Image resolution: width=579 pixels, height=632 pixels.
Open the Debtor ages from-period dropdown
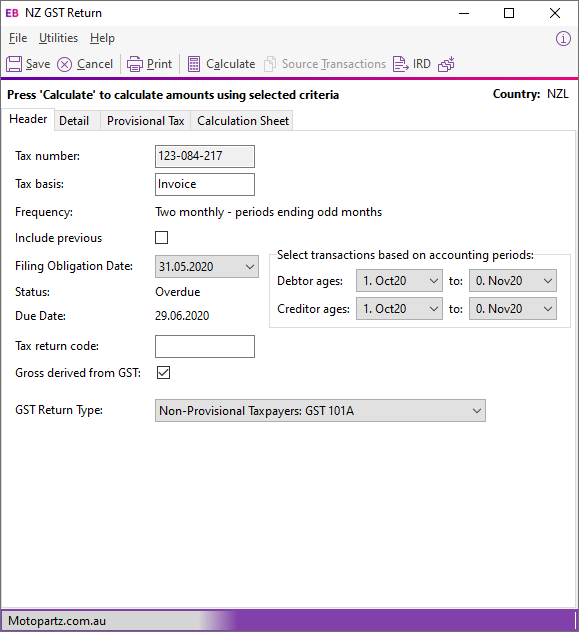(x=399, y=281)
